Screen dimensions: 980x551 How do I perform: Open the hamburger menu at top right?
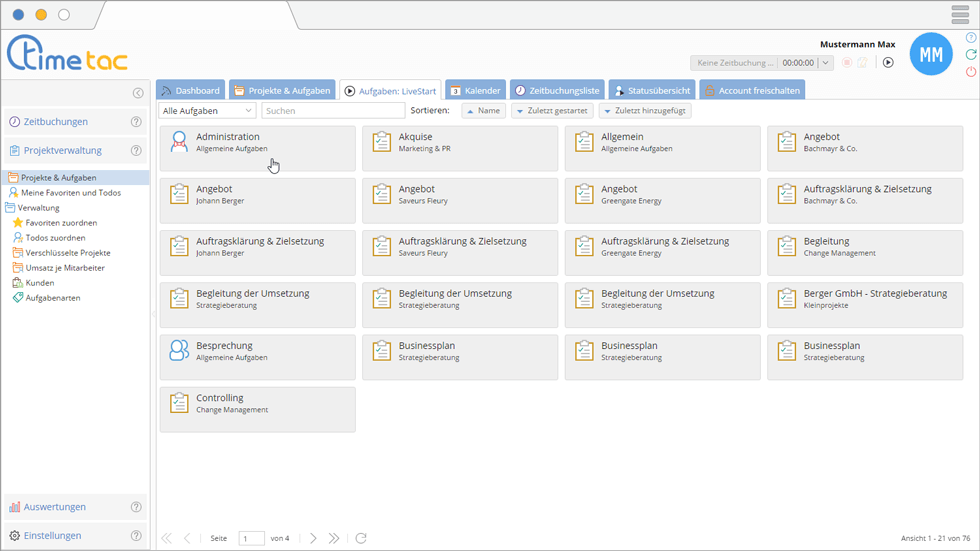pos(960,15)
